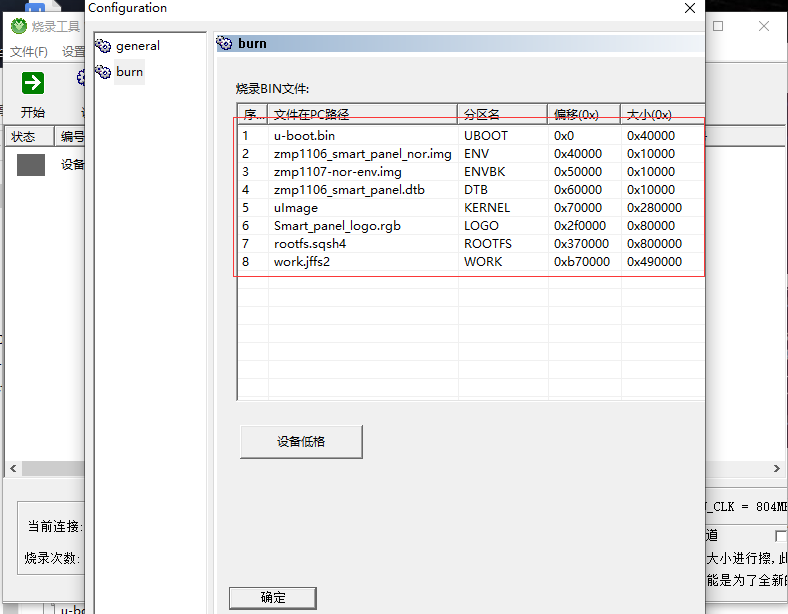Click the green Start arrow icon

(x=33, y=83)
